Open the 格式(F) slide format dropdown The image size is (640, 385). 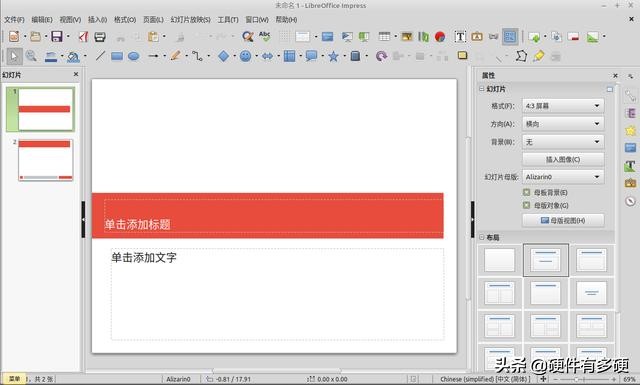tap(563, 106)
